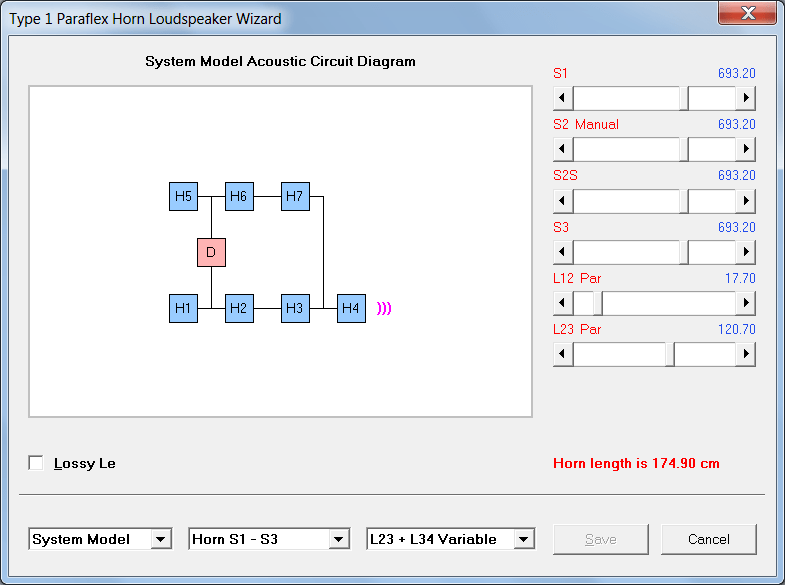
Task: Select the H5 block in the diagram
Action: pyautogui.click(x=183, y=196)
